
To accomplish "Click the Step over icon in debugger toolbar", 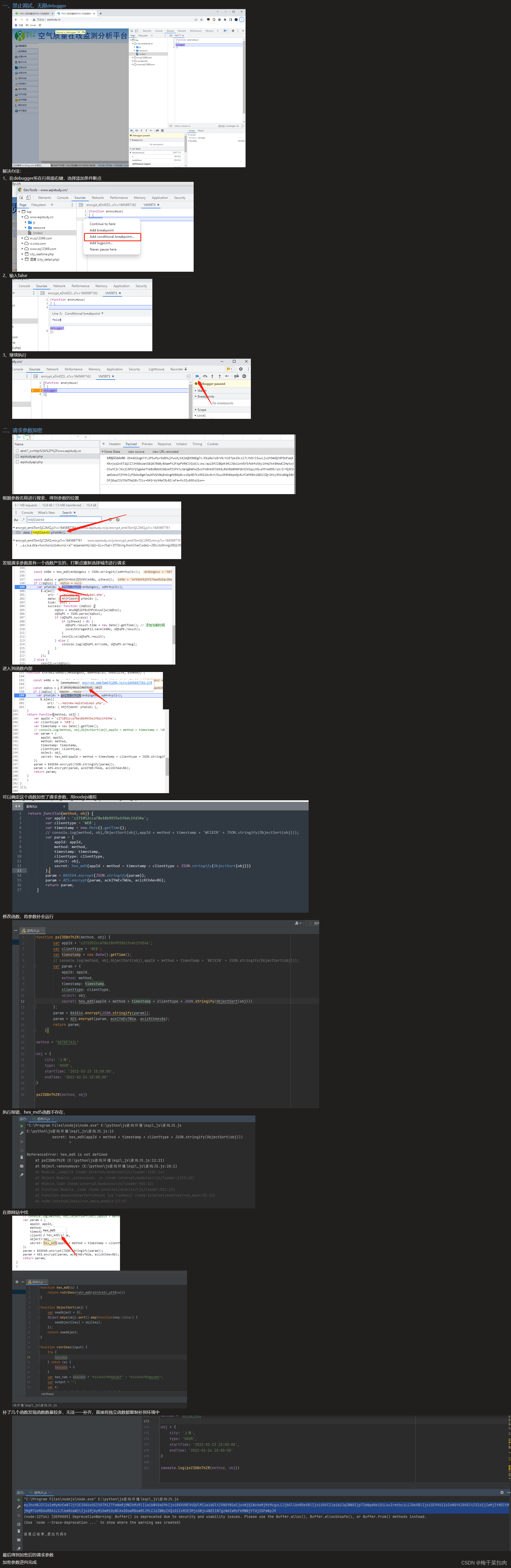I will click(x=205, y=376).
